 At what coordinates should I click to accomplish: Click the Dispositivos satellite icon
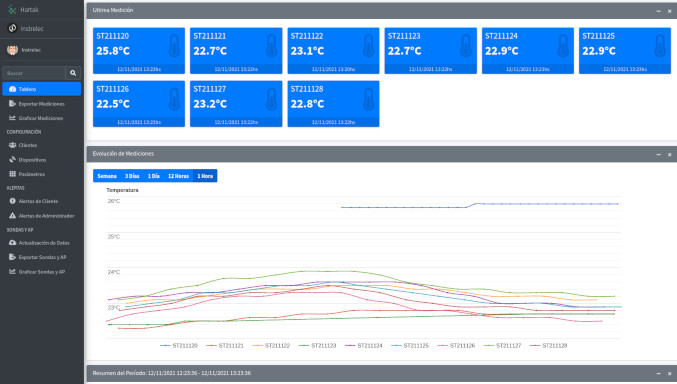13,159
